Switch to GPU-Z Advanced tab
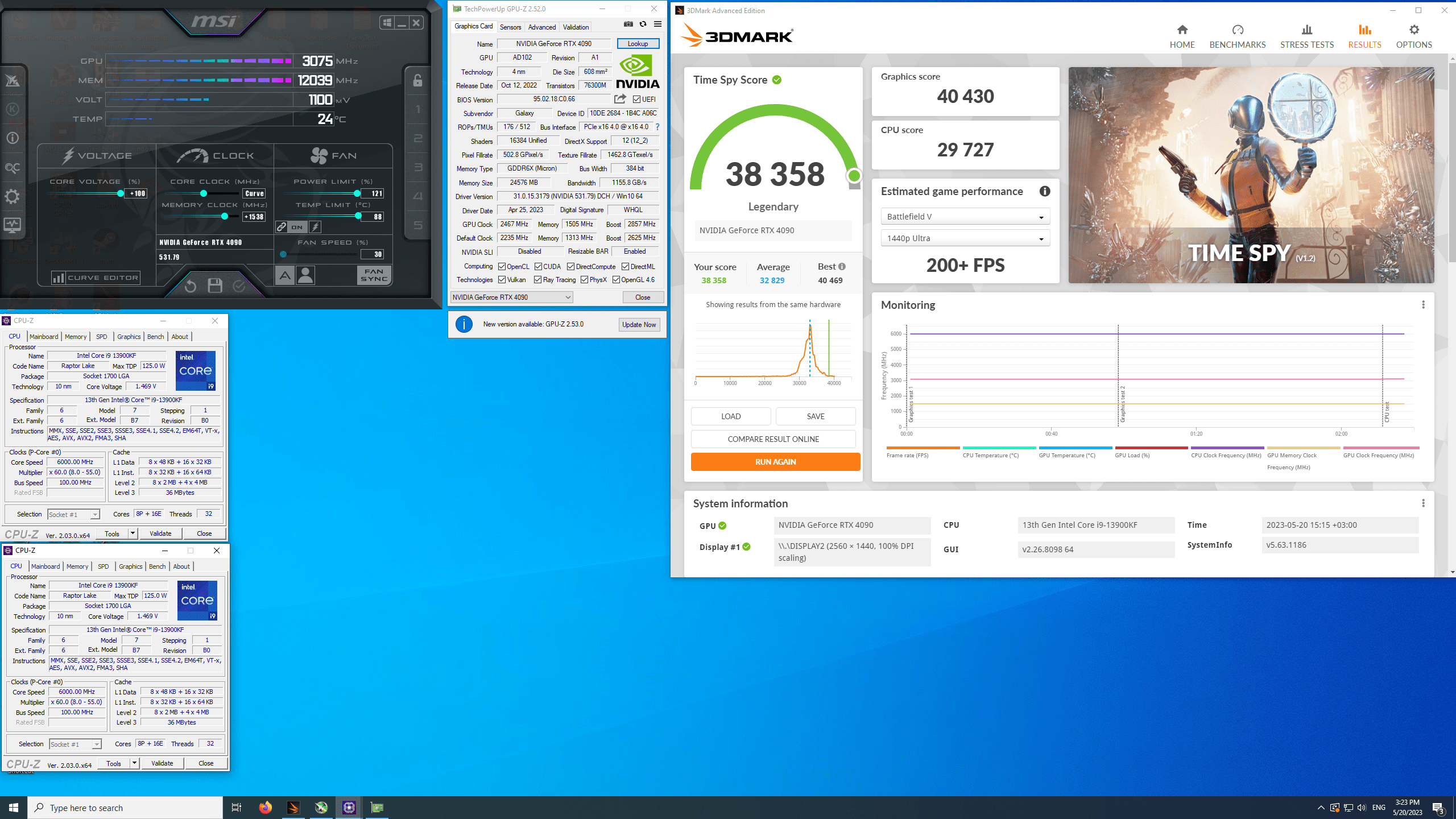Image resolution: width=1456 pixels, height=819 pixels. click(541, 27)
